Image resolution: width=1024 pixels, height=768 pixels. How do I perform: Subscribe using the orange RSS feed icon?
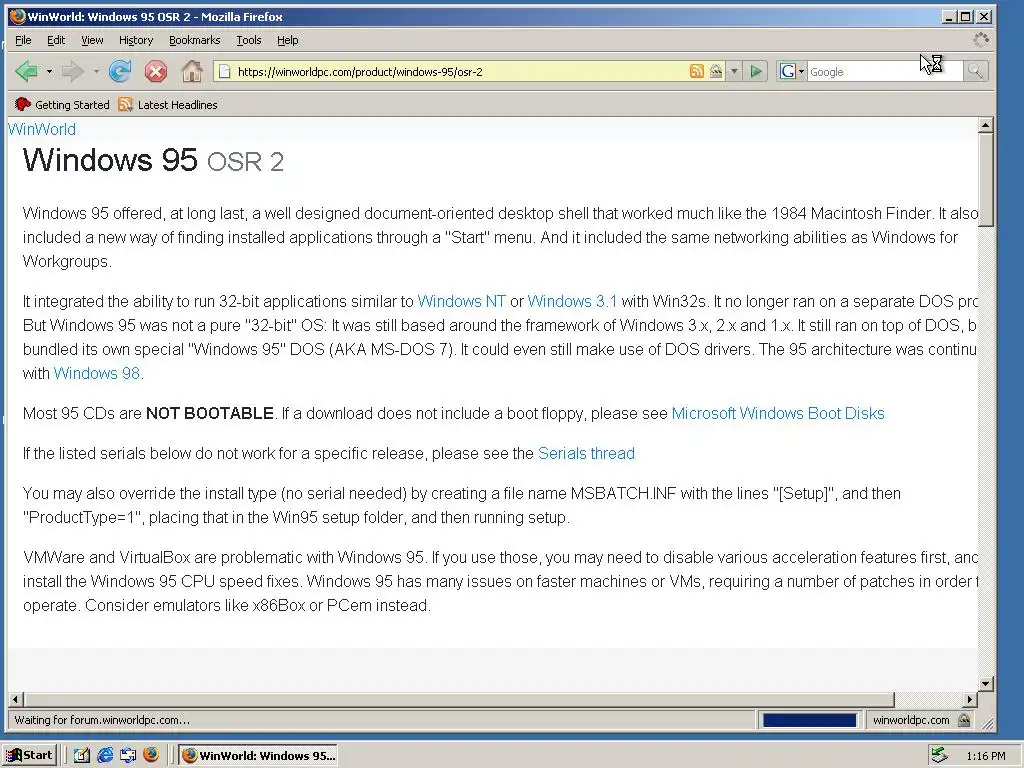point(697,71)
